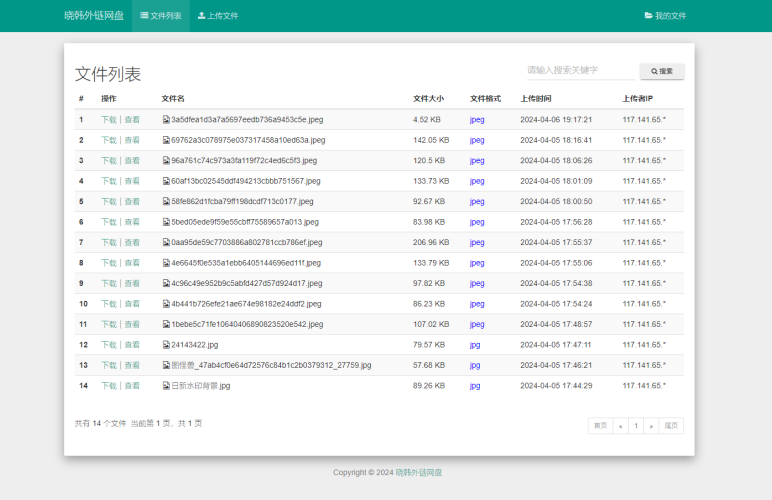Click the image icon next to 日新水印背景.jpg

(166, 386)
